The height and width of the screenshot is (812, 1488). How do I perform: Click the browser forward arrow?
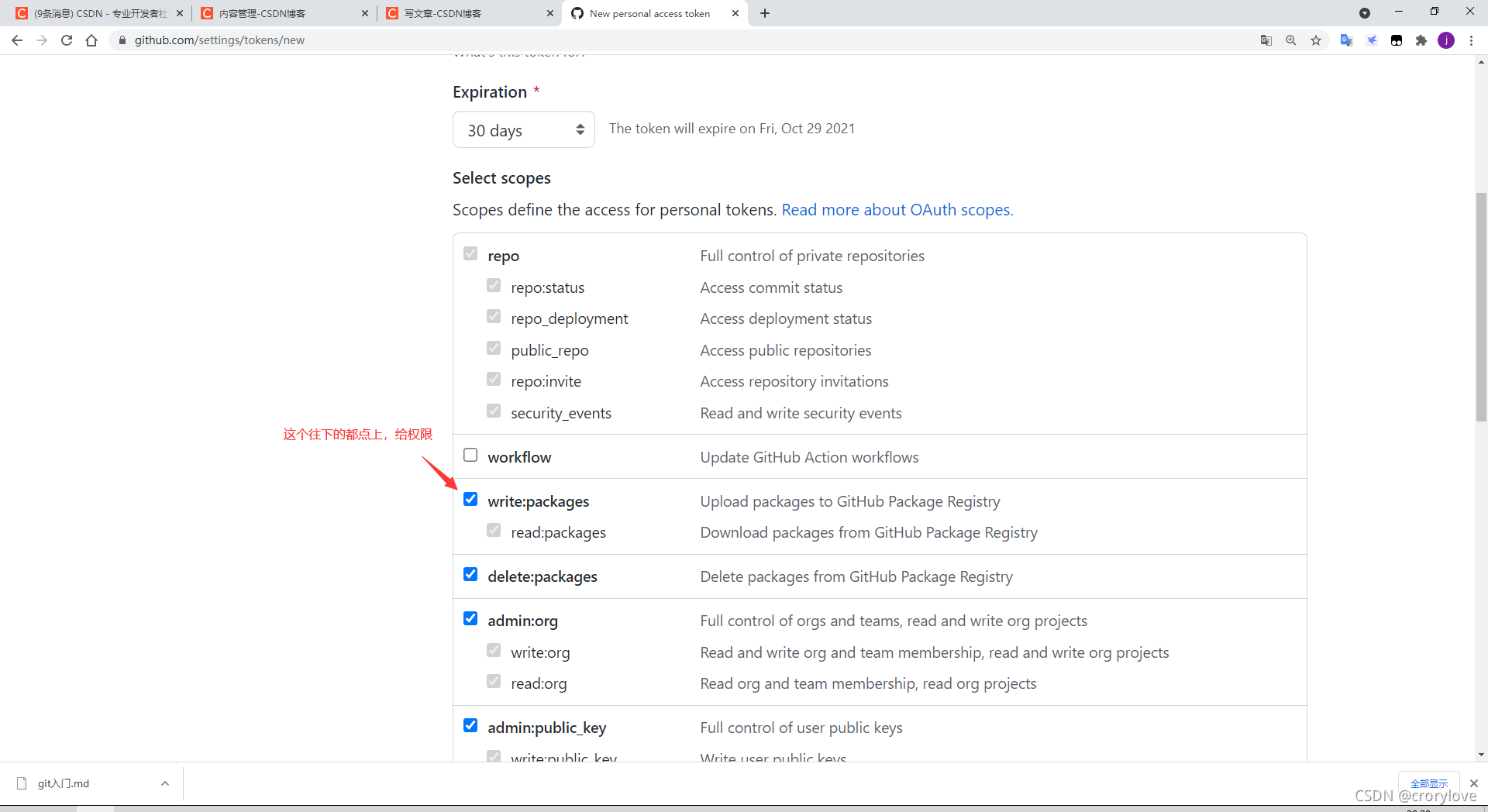[42, 40]
